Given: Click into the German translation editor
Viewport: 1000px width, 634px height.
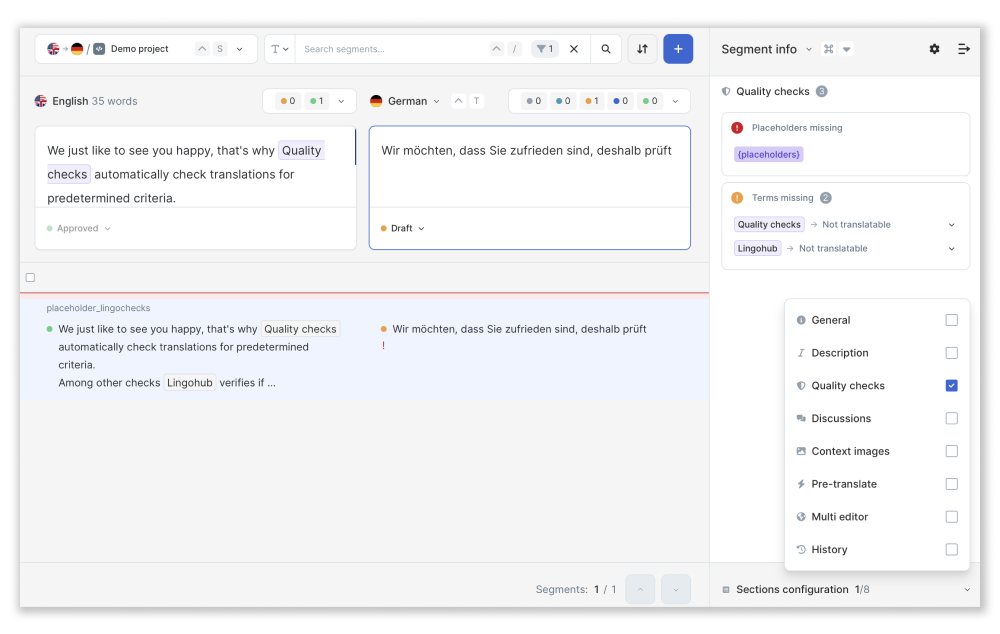Looking at the screenshot, I should tap(529, 167).
